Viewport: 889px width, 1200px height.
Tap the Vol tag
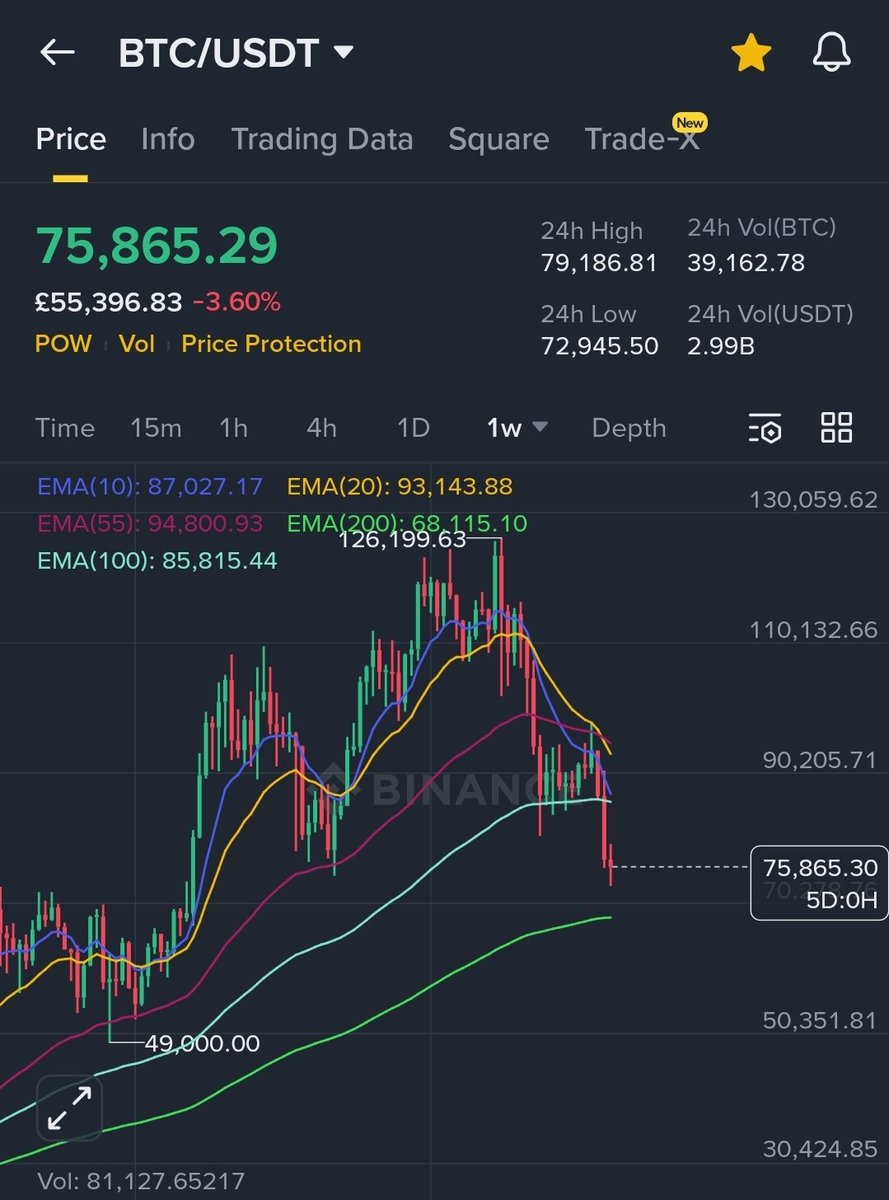pos(136,344)
